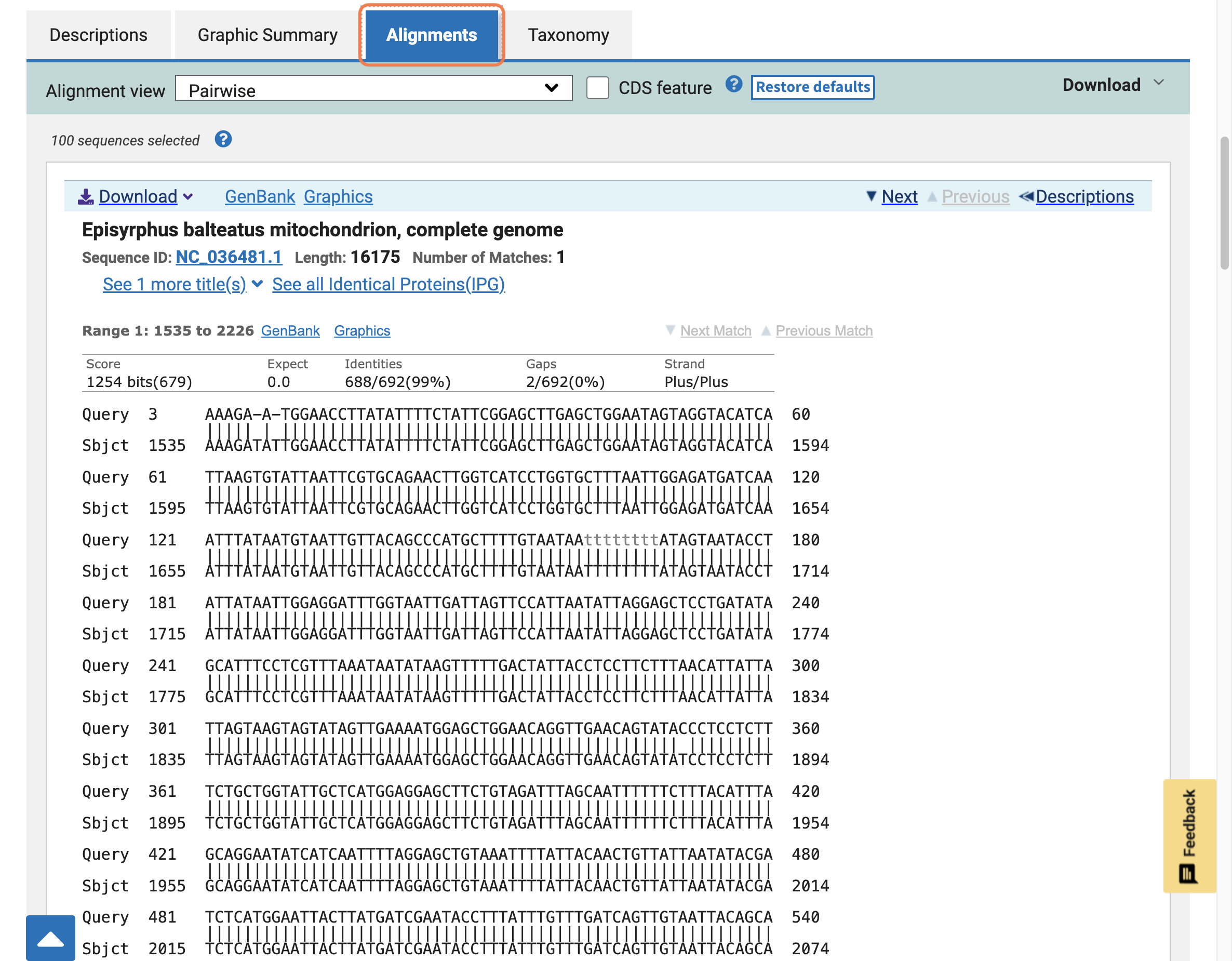This screenshot has height=961, width=1232.
Task: Switch to the Descriptions tab
Action: (98, 35)
